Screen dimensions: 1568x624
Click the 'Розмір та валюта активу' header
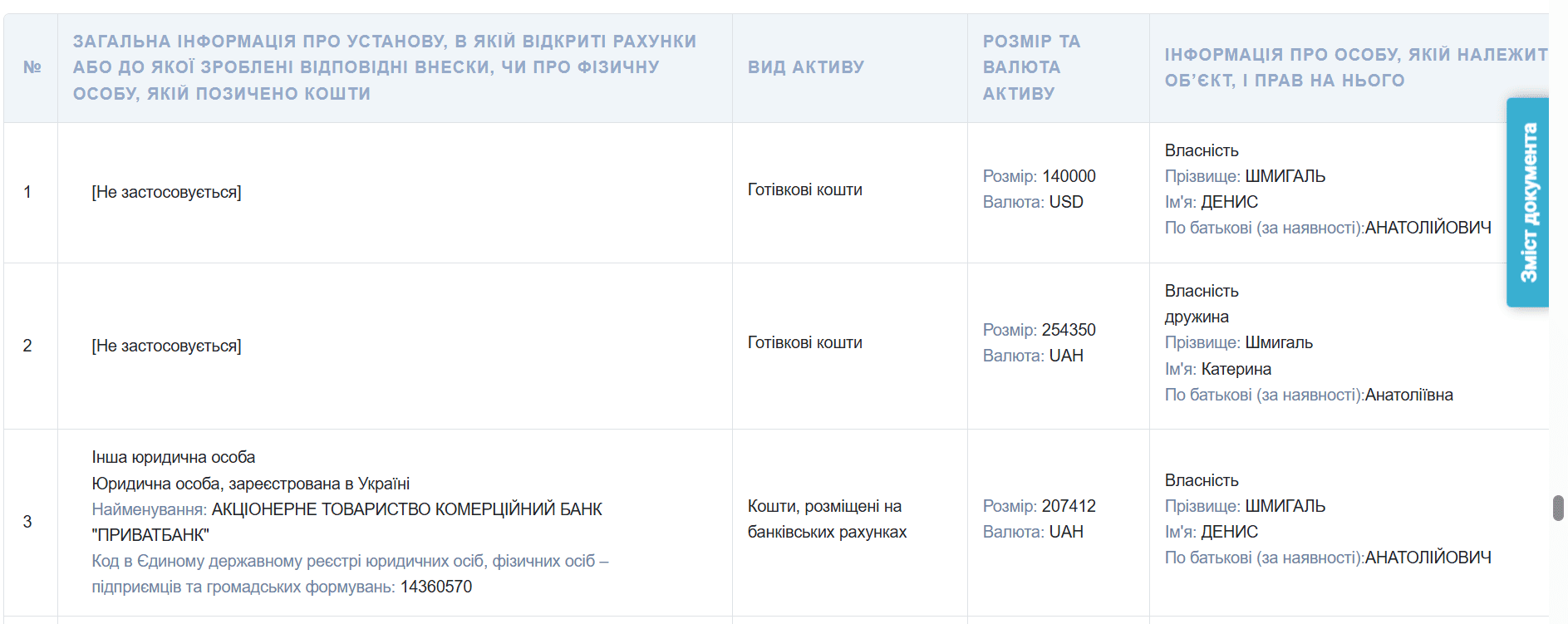pyautogui.click(x=1031, y=67)
